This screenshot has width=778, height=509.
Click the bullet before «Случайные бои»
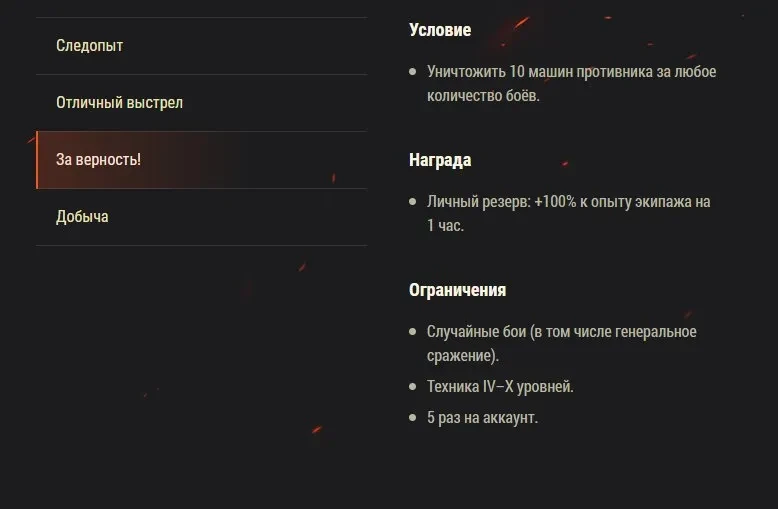(413, 332)
